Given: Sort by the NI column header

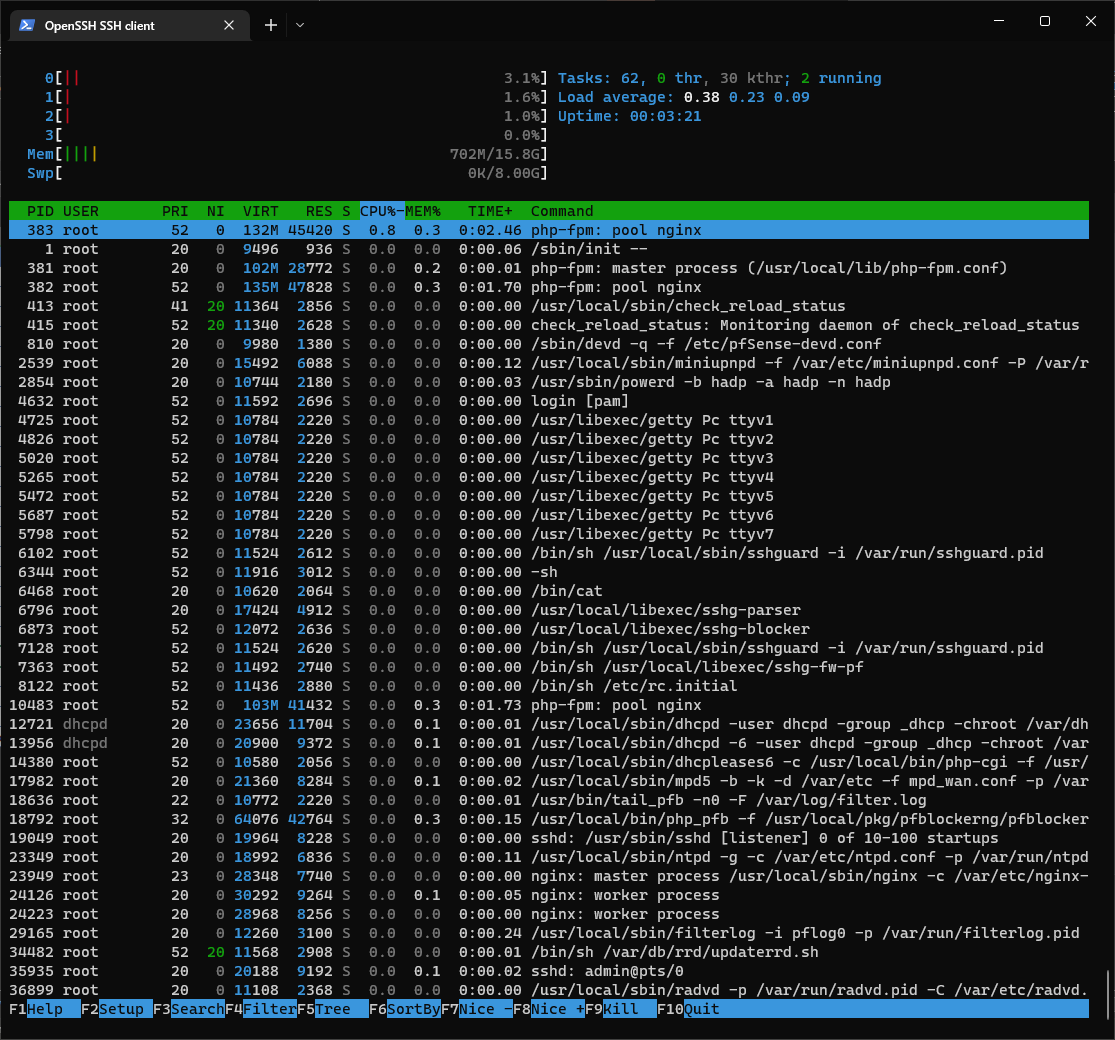Looking at the screenshot, I should [215, 211].
